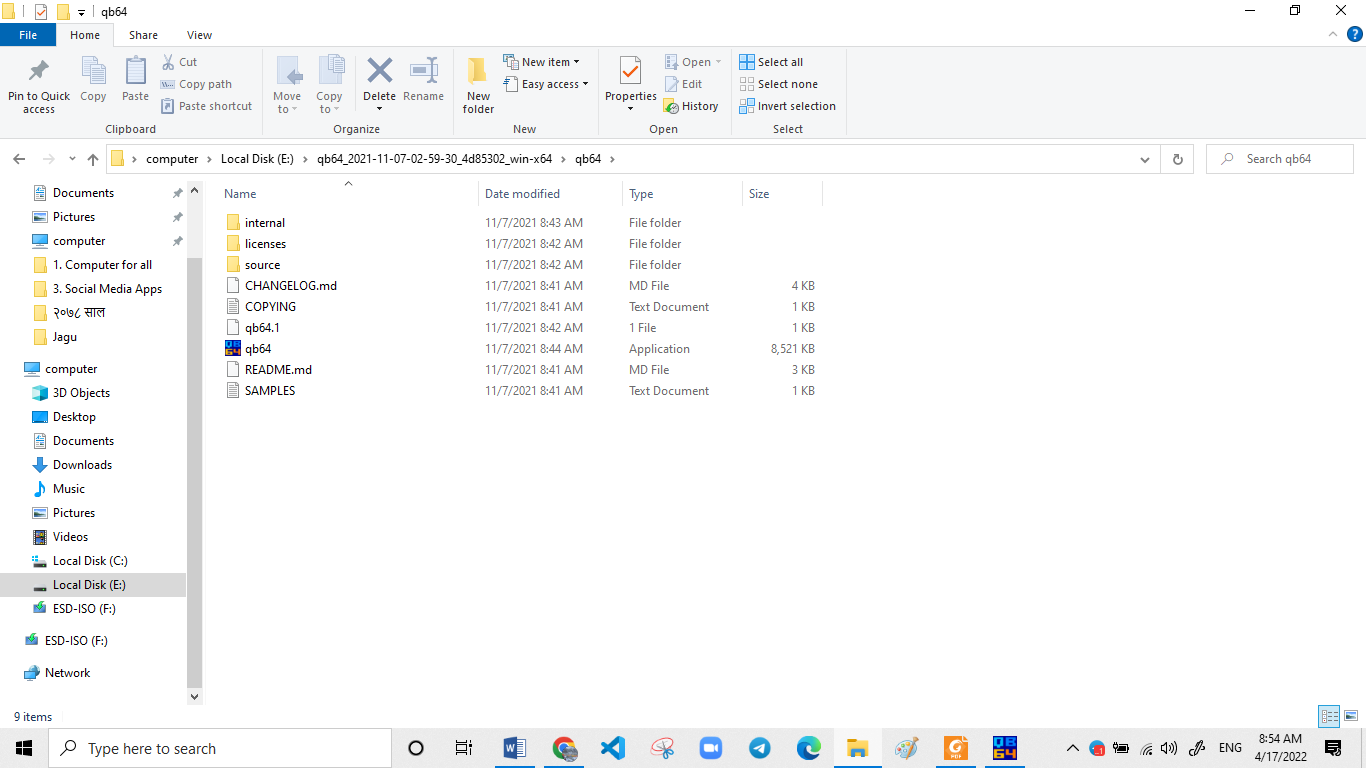This screenshot has height=768, width=1366.
Task: Click Local Disk (E:) in address bar
Action: tap(258, 159)
